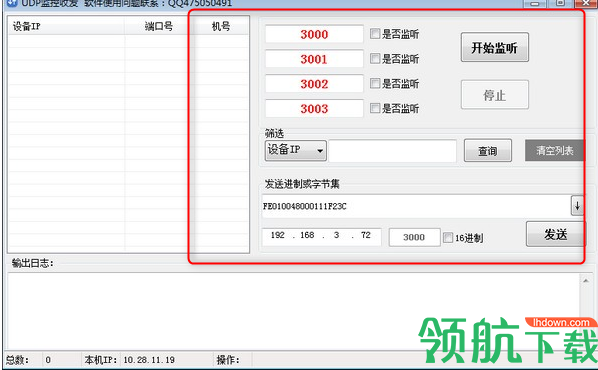This screenshot has width=598, height=370.
Task: Click the destination port field 3000
Action: (415, 237)
